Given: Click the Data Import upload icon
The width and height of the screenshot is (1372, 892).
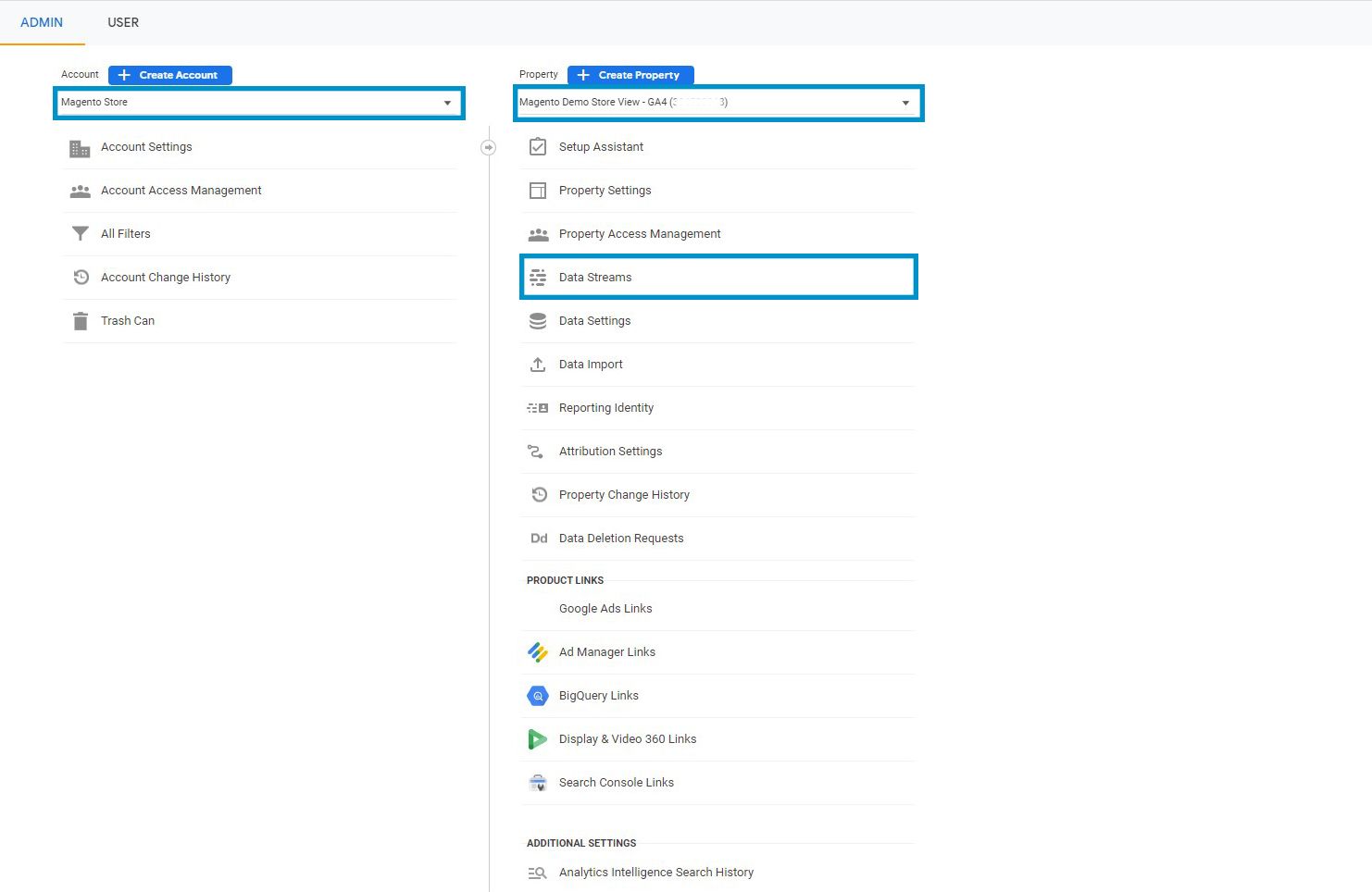Looking at the screenshot, I should click(538, 364).
